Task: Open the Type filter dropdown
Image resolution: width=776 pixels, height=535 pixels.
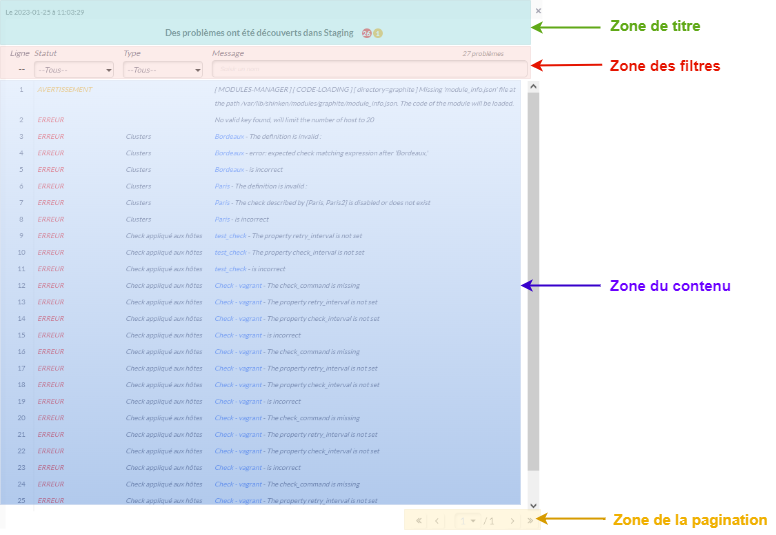Action: 163,70
